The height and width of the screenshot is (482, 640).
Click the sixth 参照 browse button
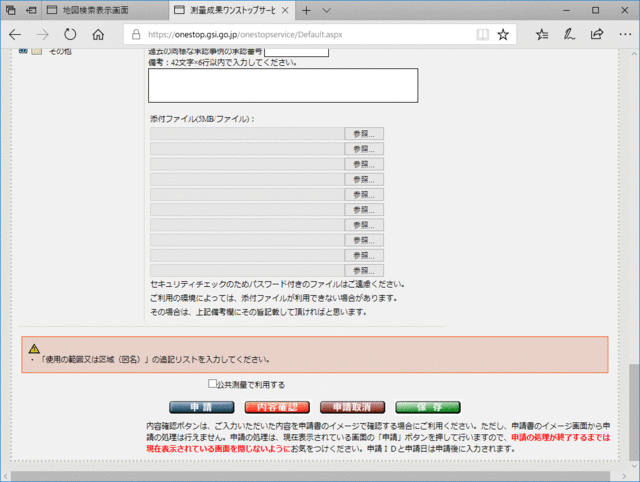(364, 210)
